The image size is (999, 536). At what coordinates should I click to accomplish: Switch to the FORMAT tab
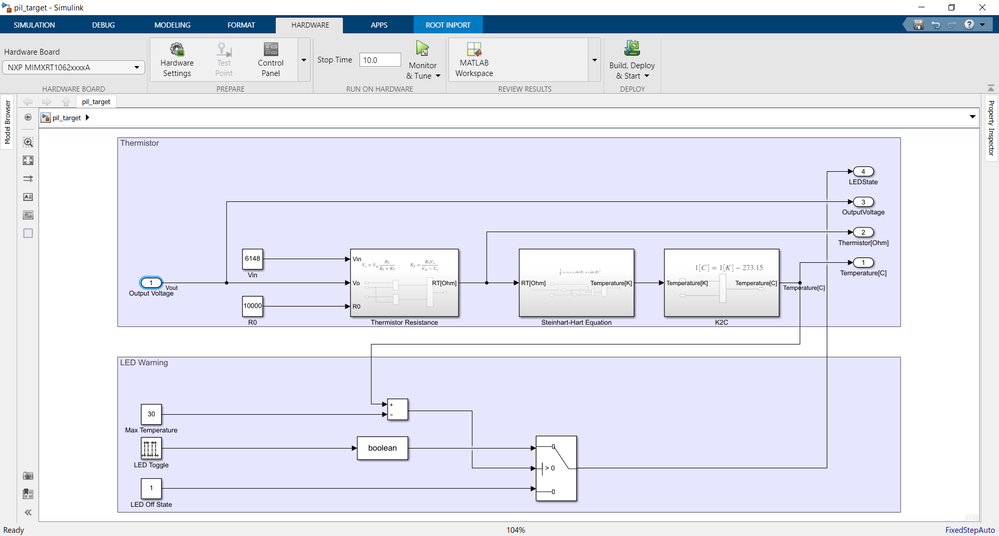241,25
